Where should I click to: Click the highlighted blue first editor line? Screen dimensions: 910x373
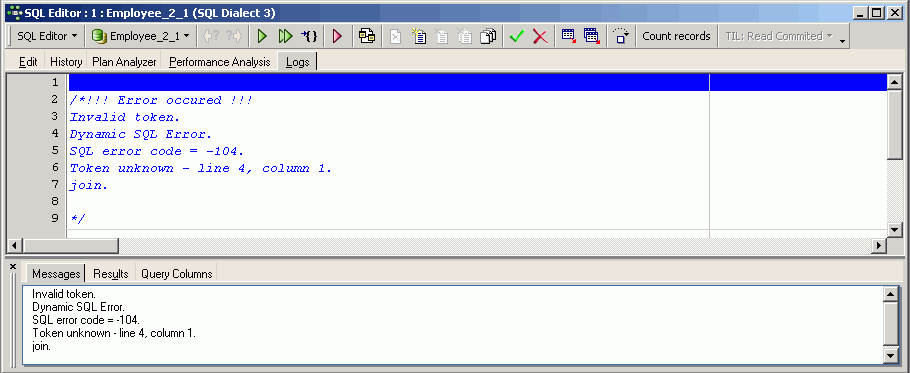(x=478, y=82)
